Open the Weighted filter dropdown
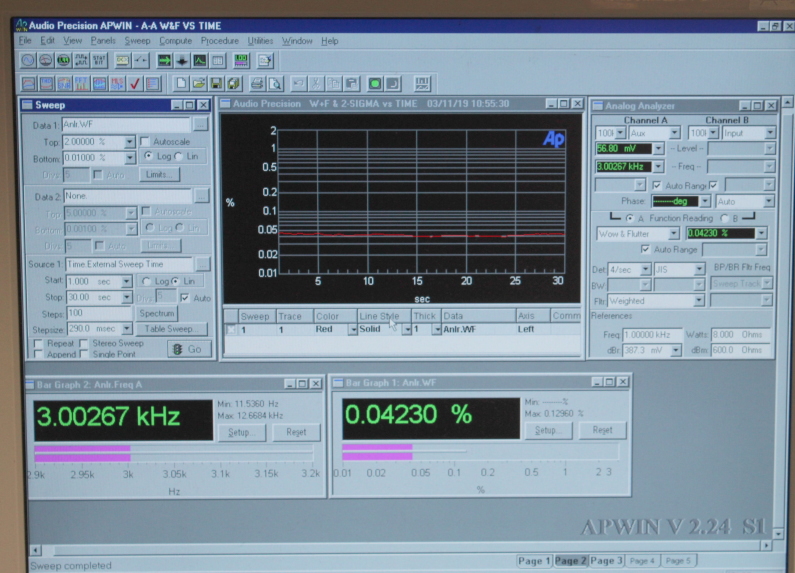This screenshot has width=795, height=573. (x=699, y=301)
